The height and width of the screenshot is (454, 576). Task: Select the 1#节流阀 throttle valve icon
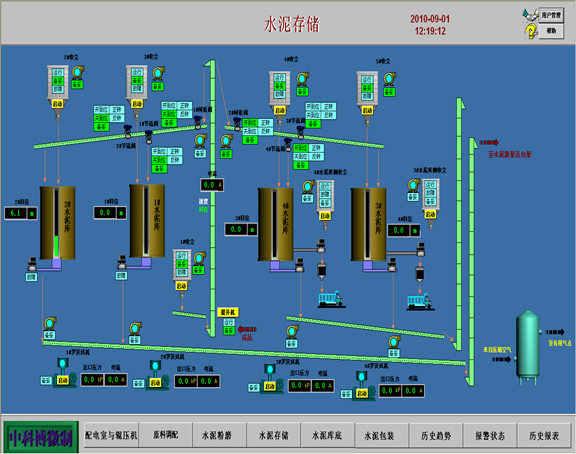click(149, 137)
